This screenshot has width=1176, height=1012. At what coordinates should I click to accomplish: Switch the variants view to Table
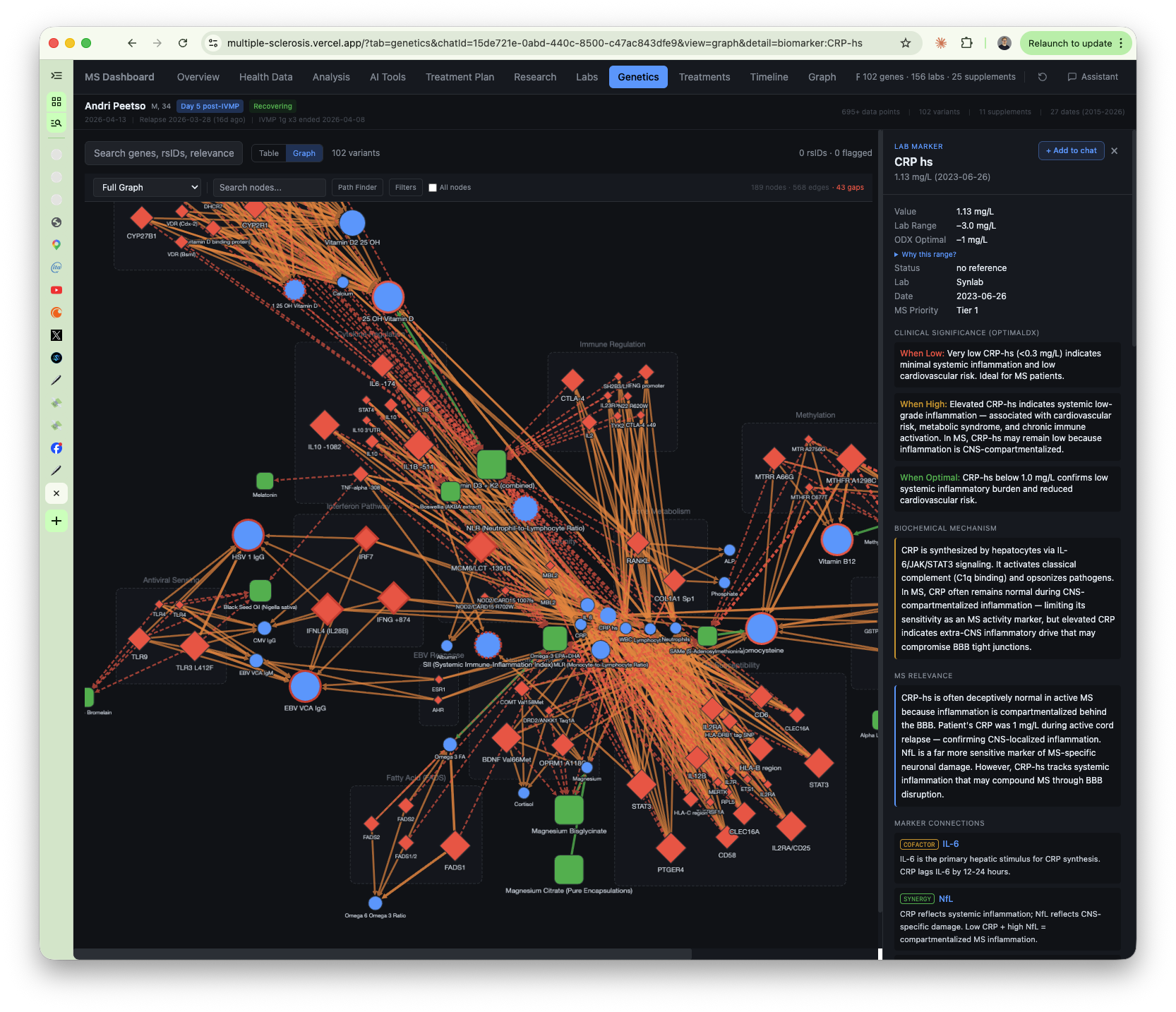click(268, 152)
